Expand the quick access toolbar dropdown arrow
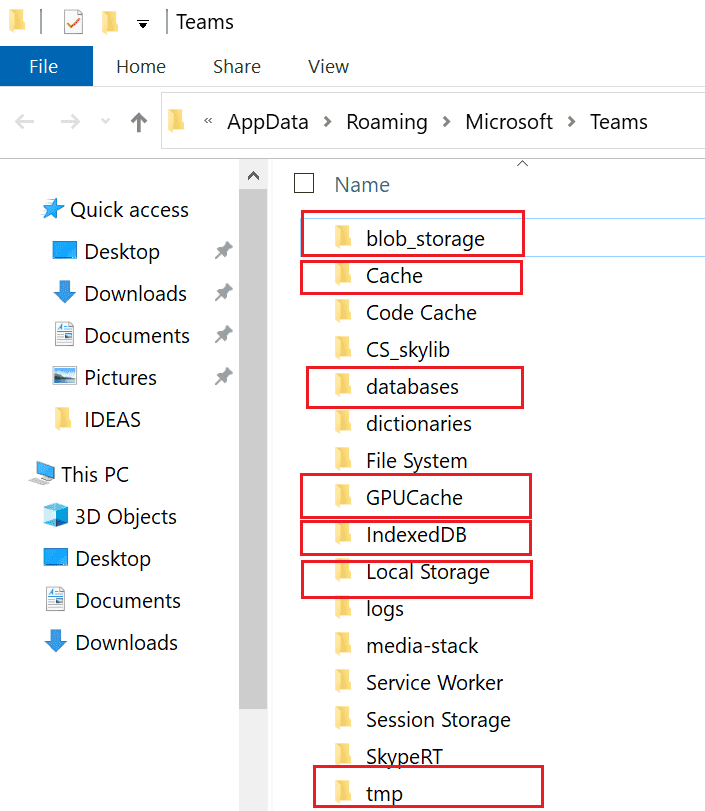The width and height of the screenshot is (705, 811). pyautogui.click(x=143, y=22)
